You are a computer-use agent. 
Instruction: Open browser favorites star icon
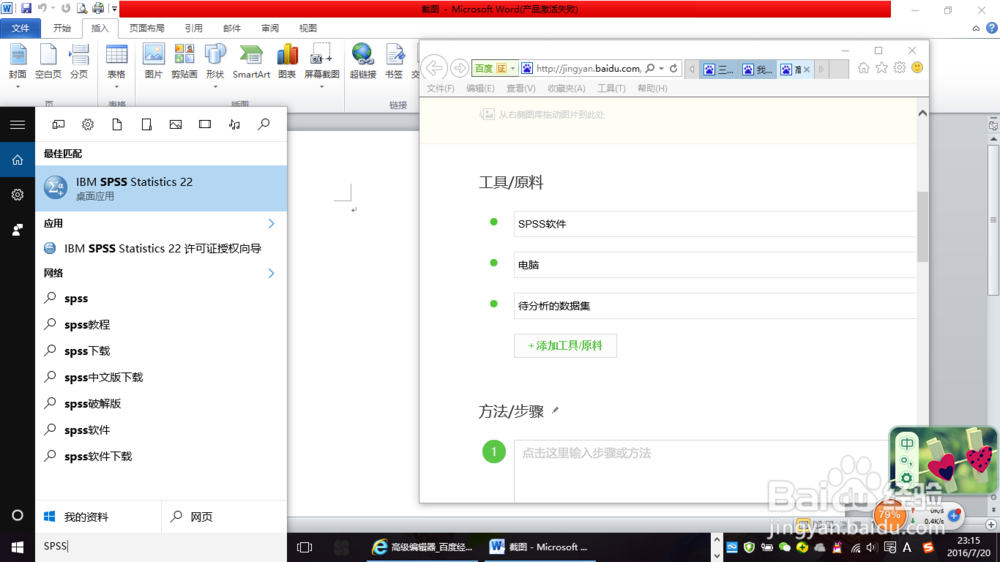point(881,68)
